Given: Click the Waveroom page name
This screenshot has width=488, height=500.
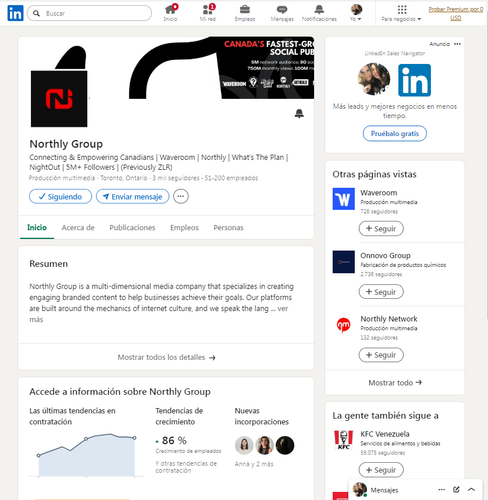Looking at the screenshot, I should coord(379,193).
